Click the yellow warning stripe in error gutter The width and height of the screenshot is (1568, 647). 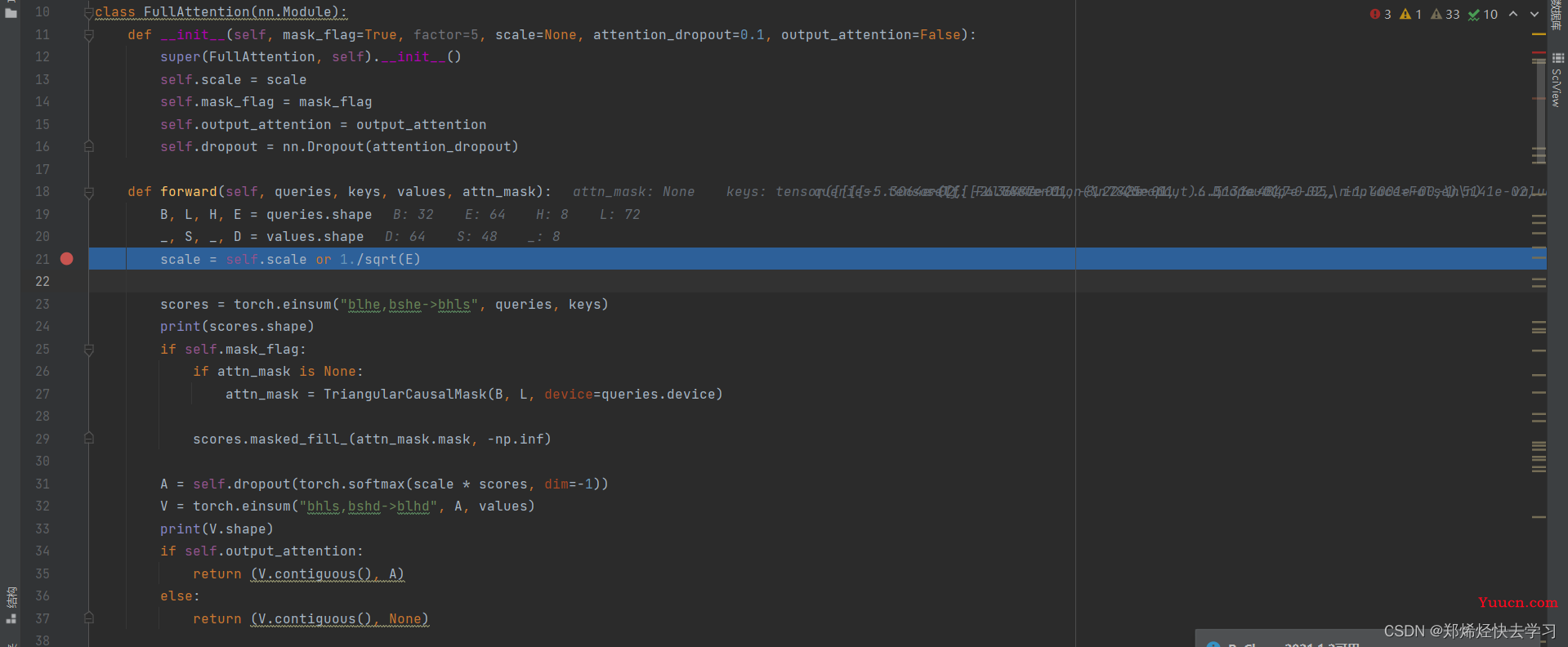point(1539,34)
